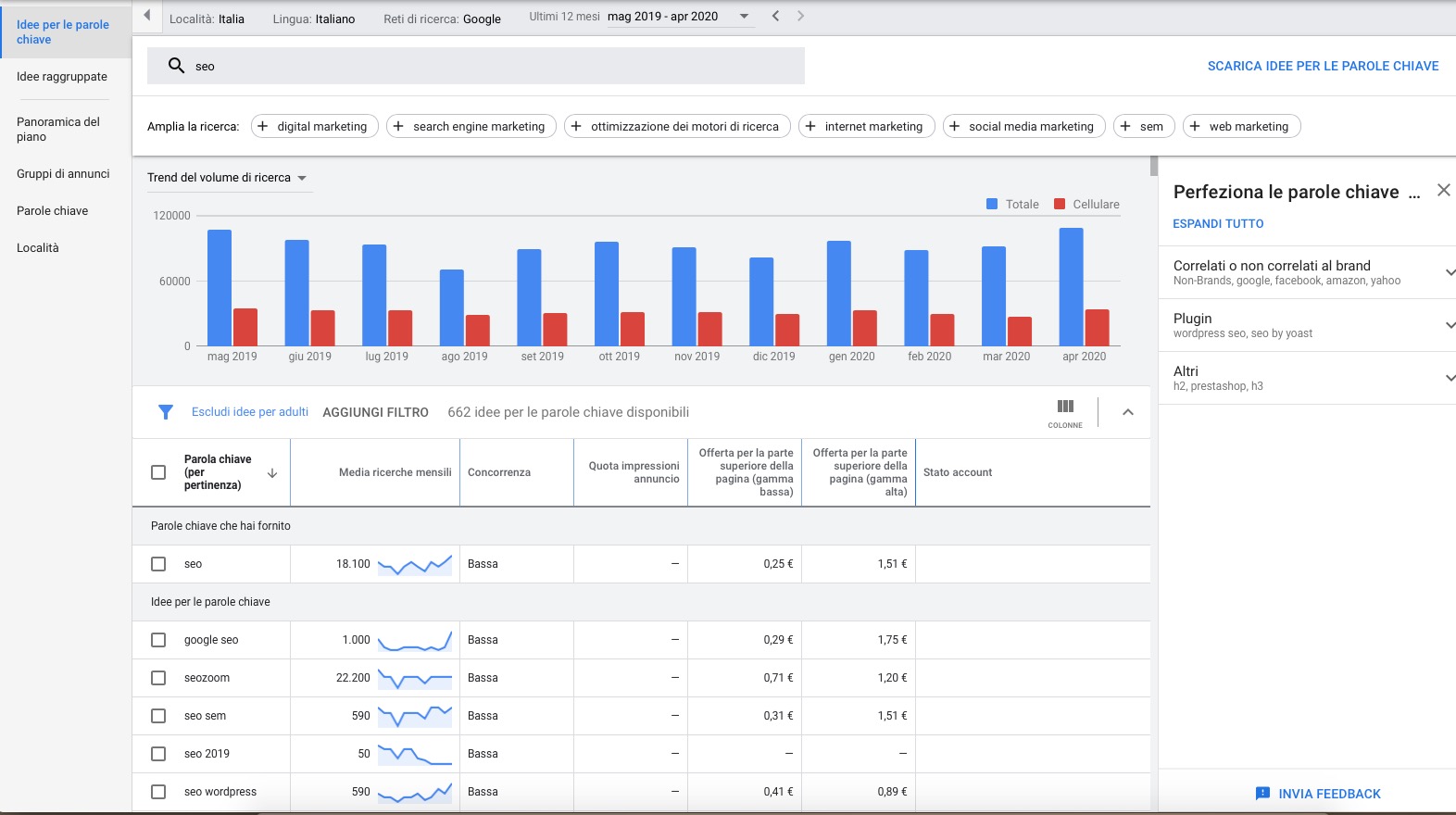Image resolution: width=1456 pixels, height=815 pixels.
Task: Click 'Scarica idee per le parole chiave'
Action: pyautogui.click(x=1323, y=66)
